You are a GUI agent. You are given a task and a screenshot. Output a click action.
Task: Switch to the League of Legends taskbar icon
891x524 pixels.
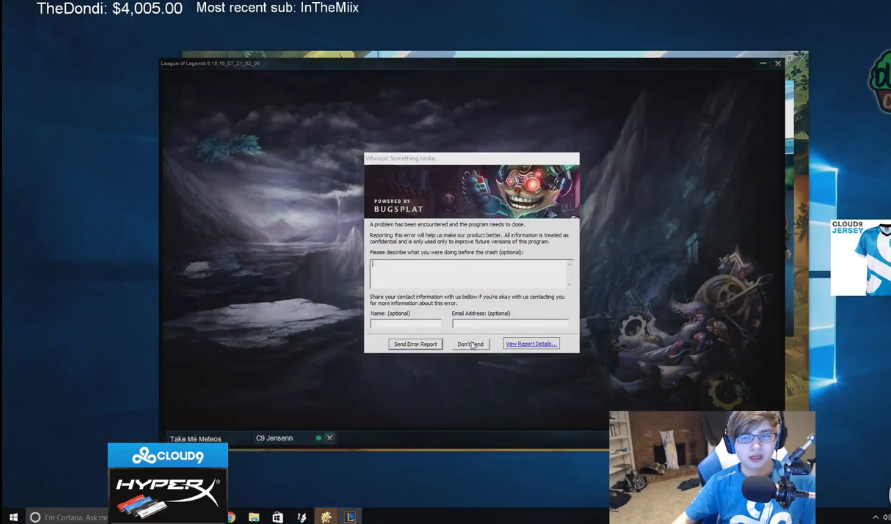[350, 517]
